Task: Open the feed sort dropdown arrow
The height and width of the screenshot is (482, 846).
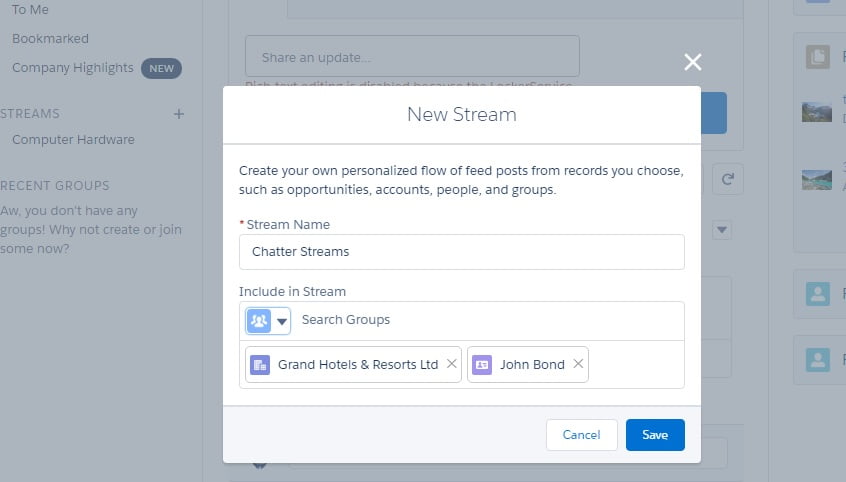Action: point(722,230)
